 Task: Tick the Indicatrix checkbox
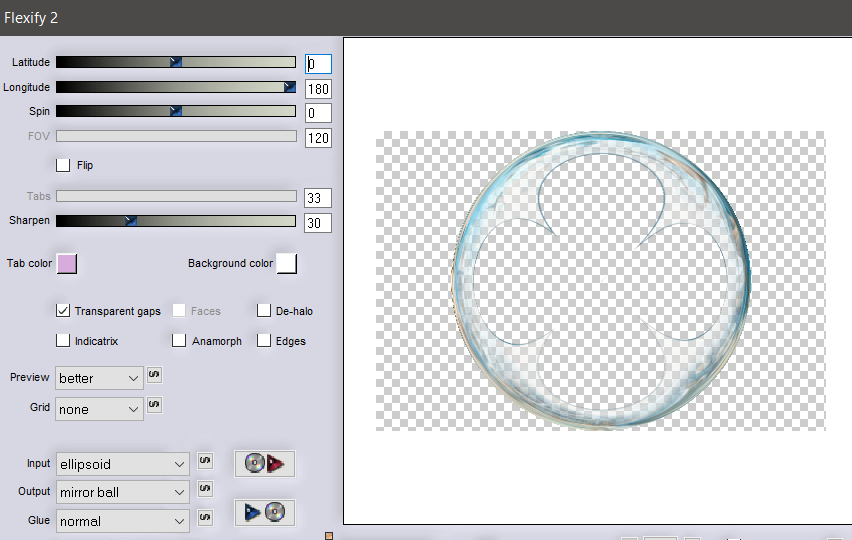(x=64, y=341)
